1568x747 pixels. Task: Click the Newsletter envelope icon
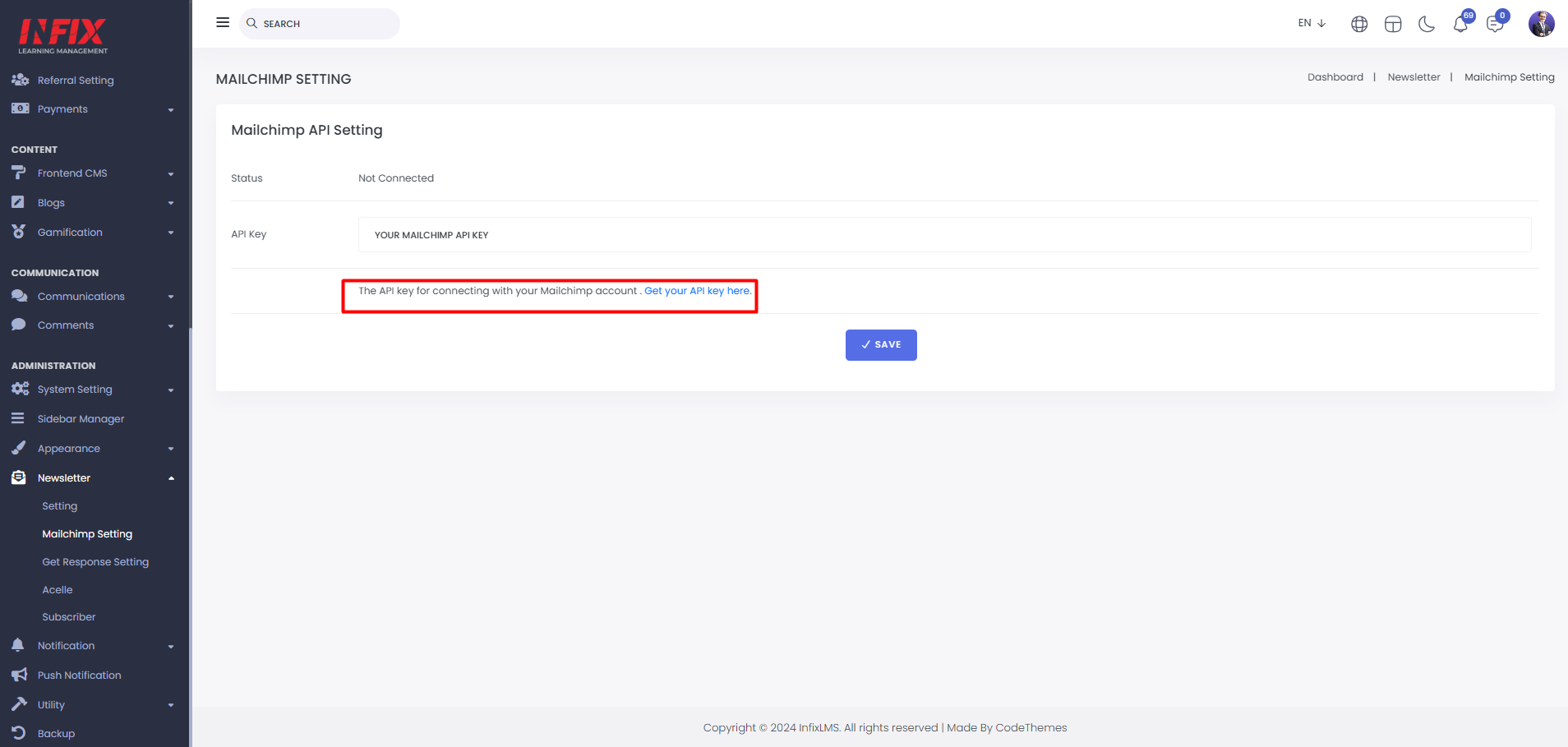pos(18,477)
